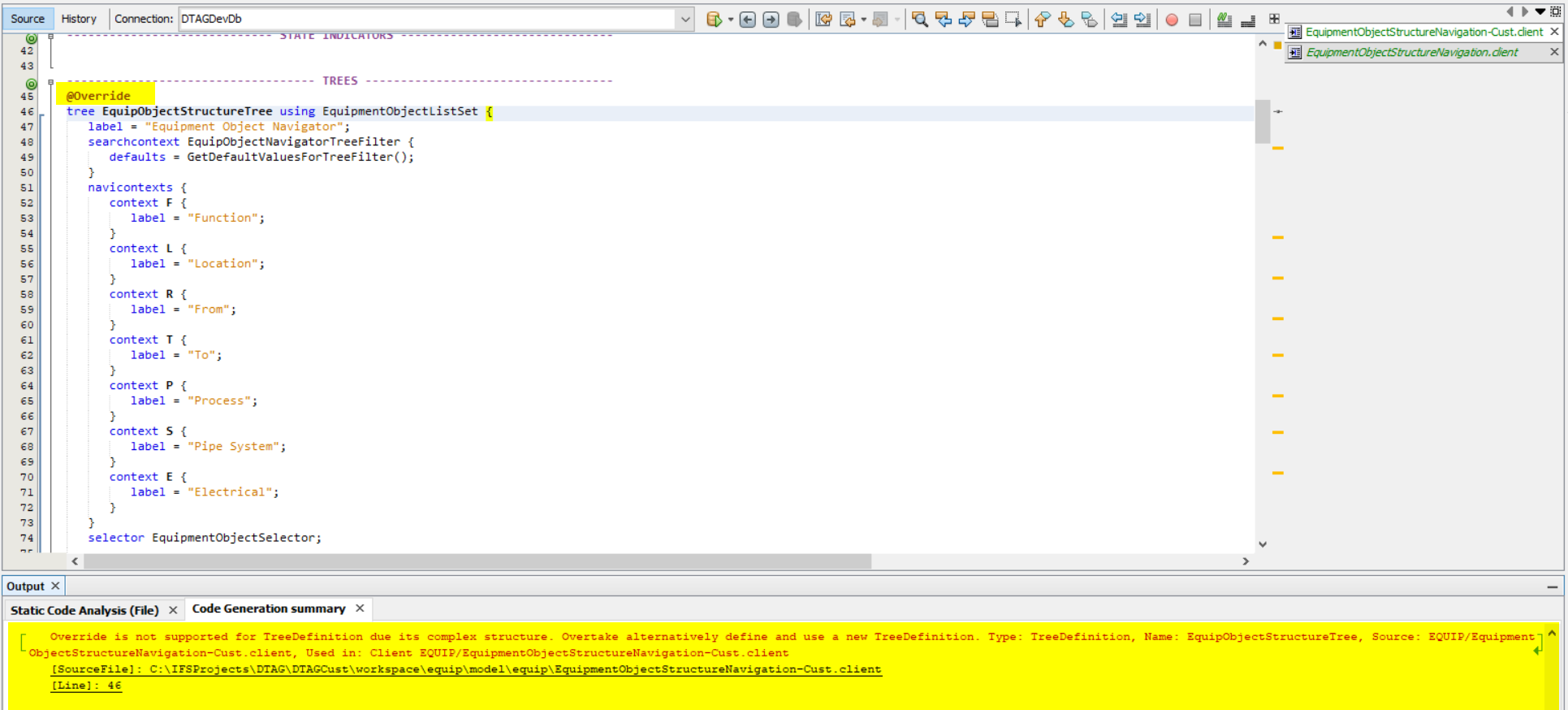1568x710 pixels.
Task: Close the EquipmentObjectStructureNavigation-Cust.client document tab
Action: coord(1554,32)
